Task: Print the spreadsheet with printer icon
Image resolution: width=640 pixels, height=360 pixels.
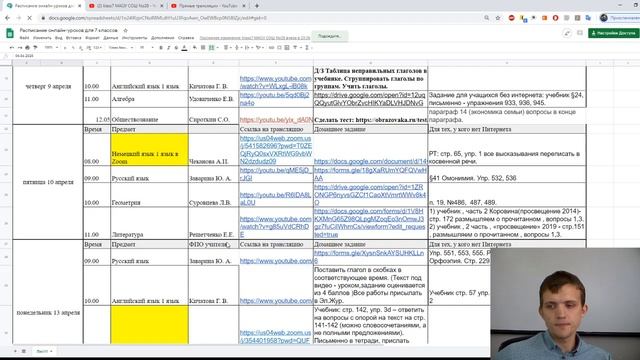Action: coord(27,48)
